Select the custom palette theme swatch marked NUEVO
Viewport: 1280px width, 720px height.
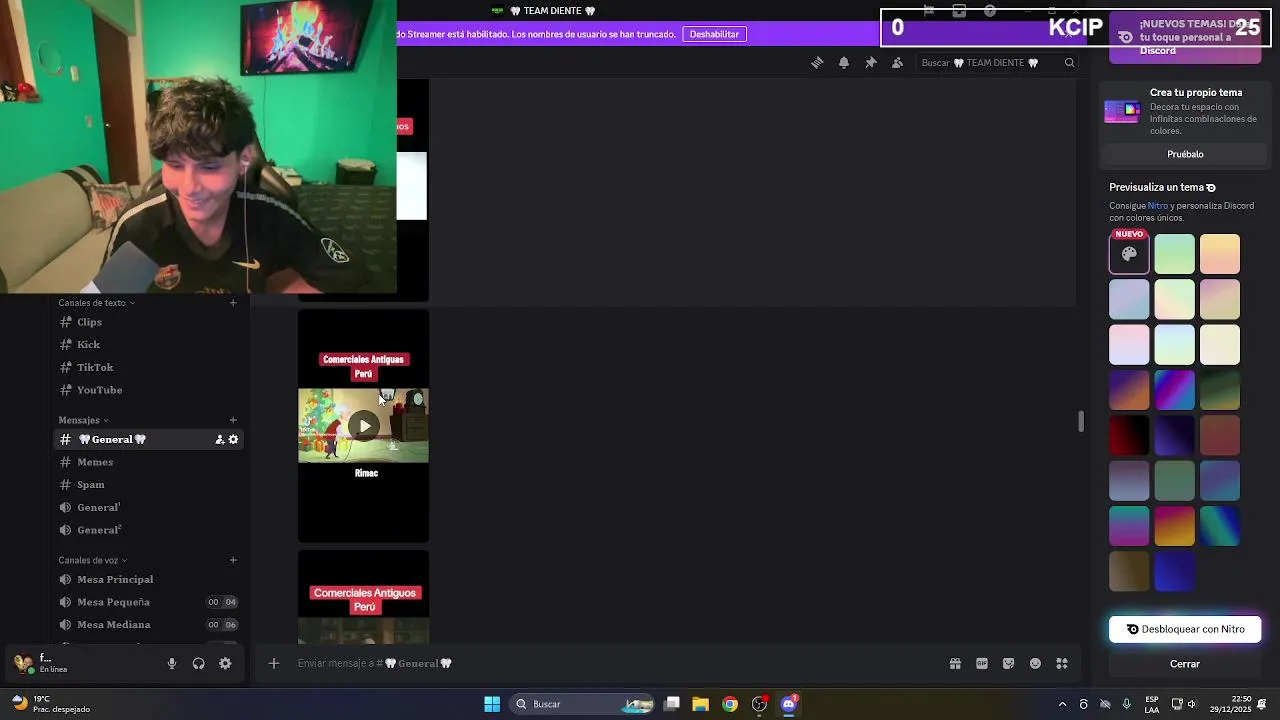pos(1129,254)
